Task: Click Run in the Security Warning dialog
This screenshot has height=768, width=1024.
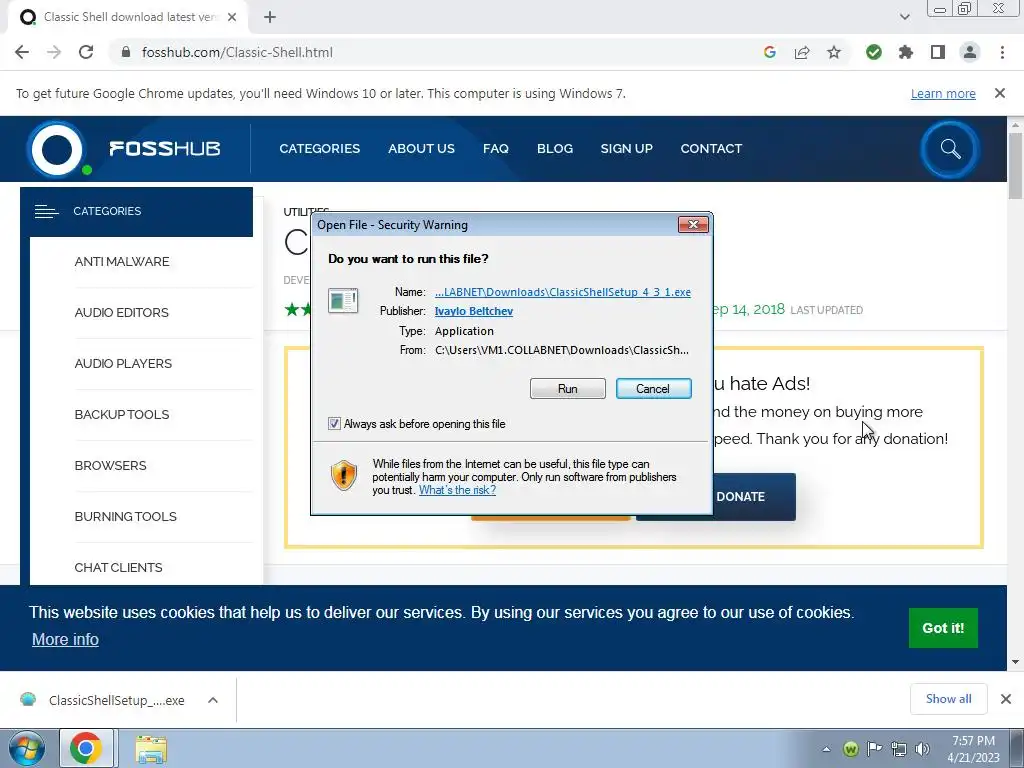Action: [x=568, y=389]
